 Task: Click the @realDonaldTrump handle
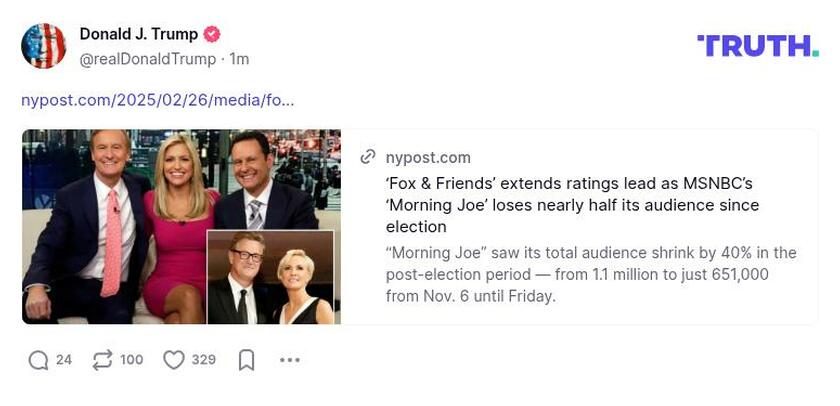(147, 59)
